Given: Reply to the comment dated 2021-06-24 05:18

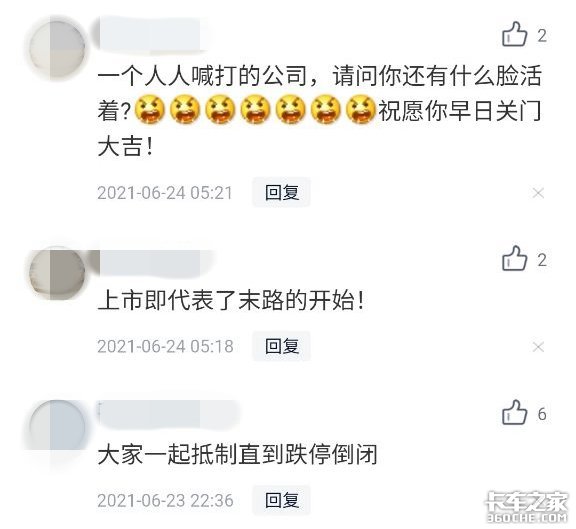Looking at the screenshot, I should (282, 346).
